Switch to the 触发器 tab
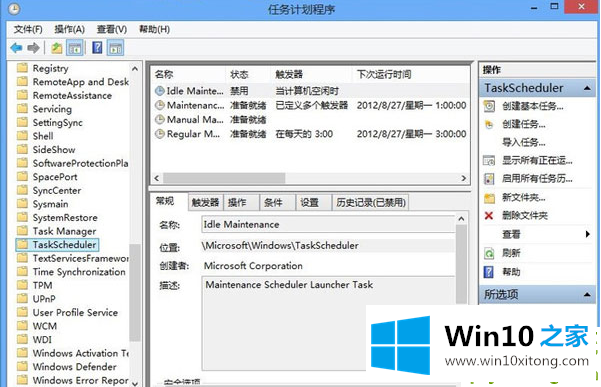Viewport: 601px width, 387px height. (x=205, y=203)
